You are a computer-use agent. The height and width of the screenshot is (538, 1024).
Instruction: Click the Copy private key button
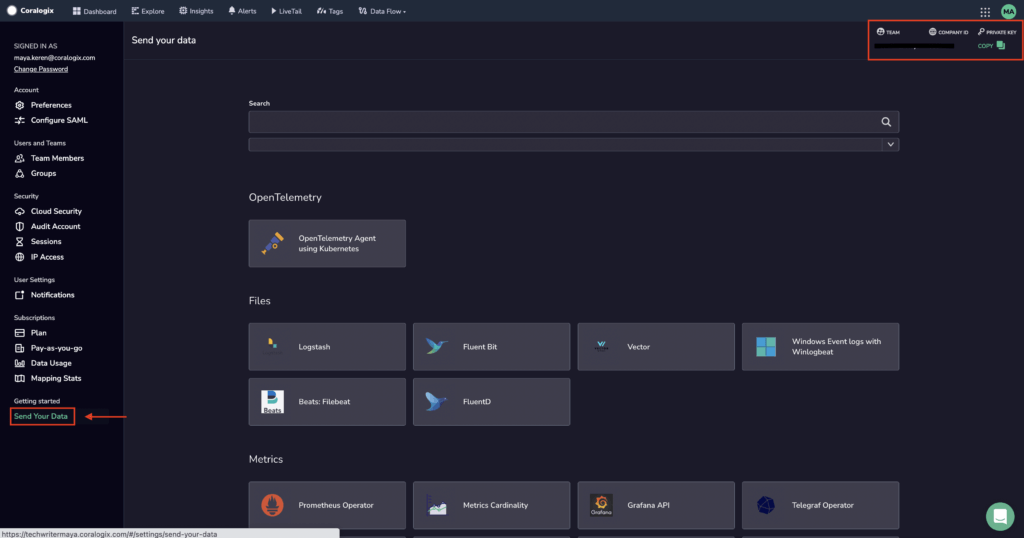(991, 46)
